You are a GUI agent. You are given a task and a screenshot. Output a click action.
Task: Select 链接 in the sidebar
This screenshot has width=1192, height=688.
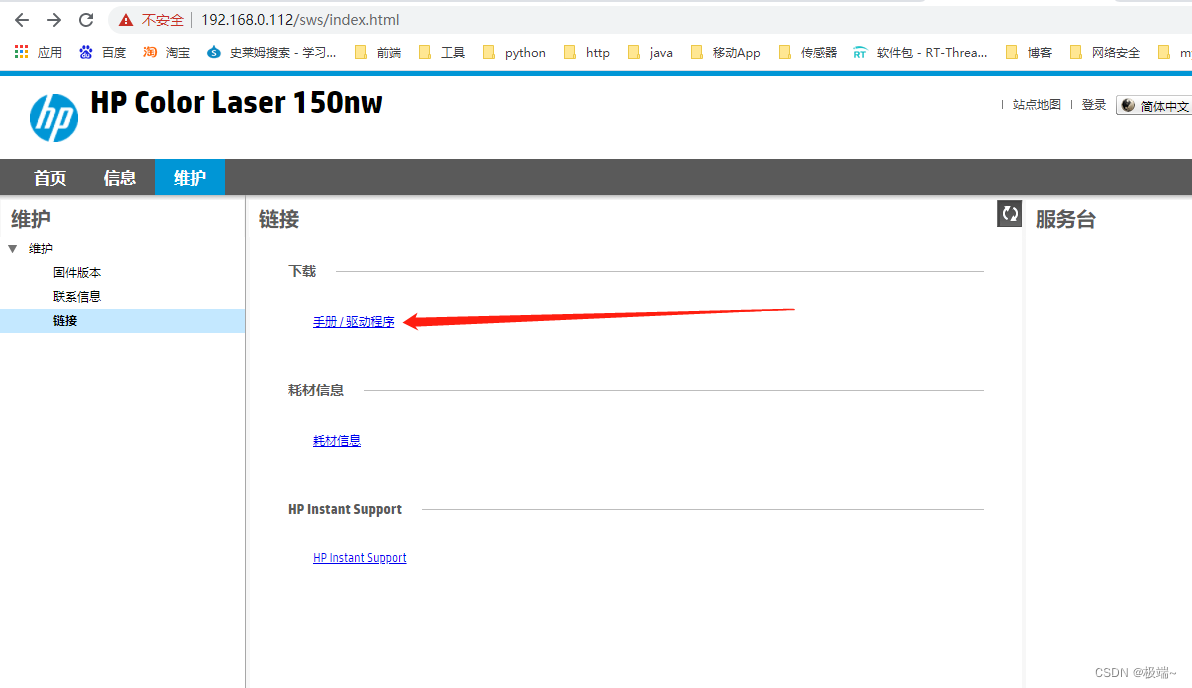[122, 321]
